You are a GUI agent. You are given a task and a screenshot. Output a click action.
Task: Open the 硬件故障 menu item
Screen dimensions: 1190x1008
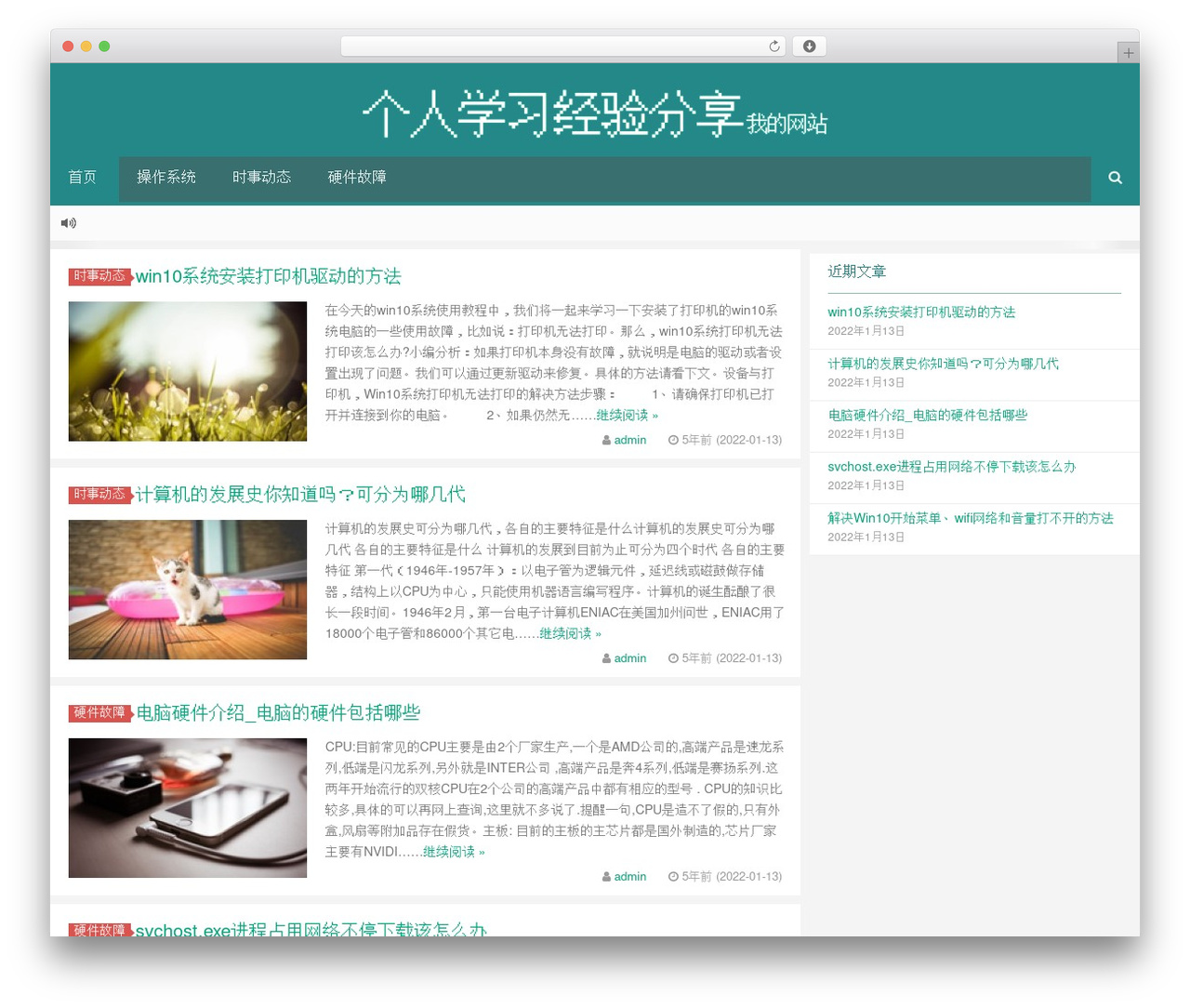coord(358,178)
